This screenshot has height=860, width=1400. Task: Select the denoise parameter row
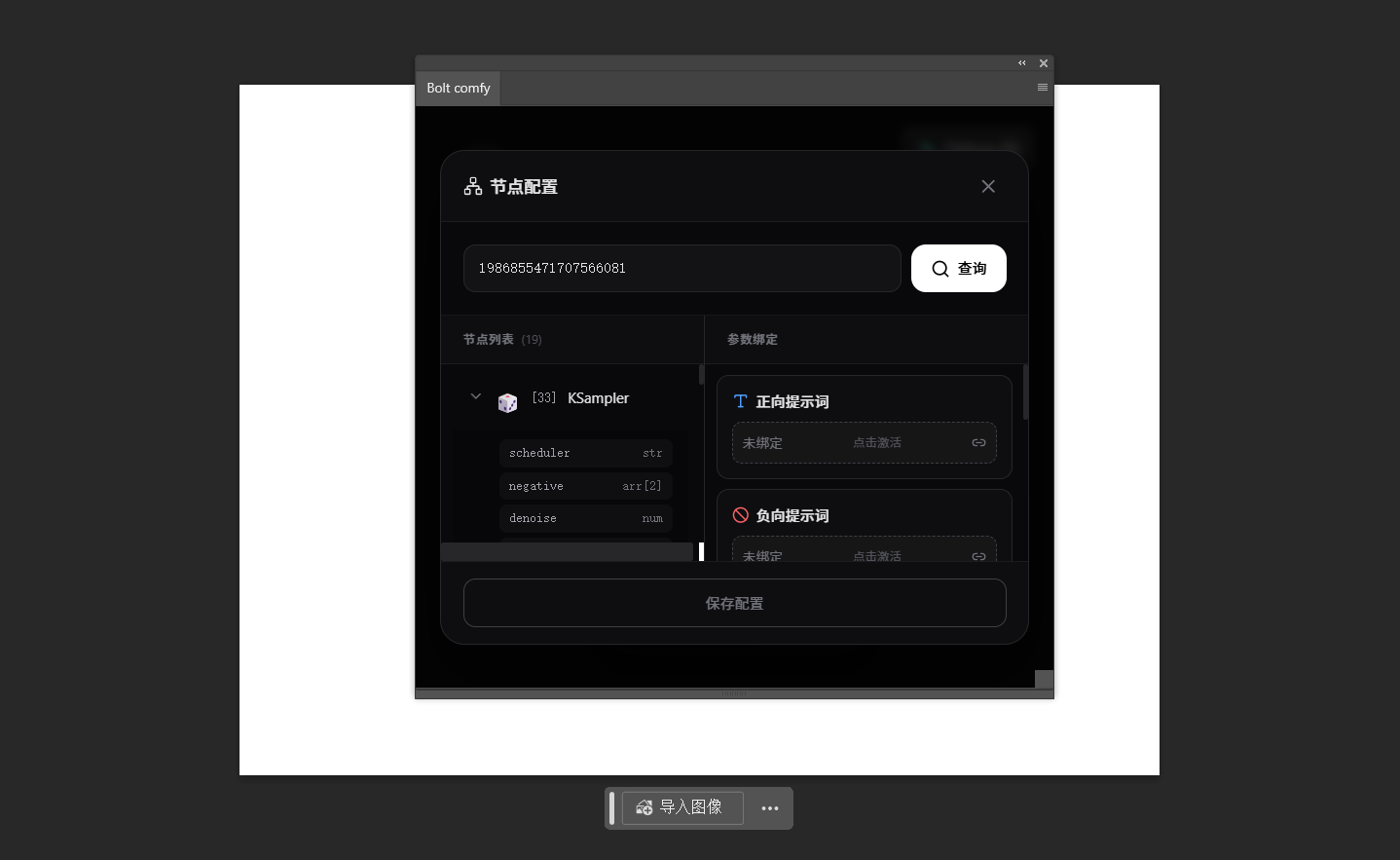585,518
